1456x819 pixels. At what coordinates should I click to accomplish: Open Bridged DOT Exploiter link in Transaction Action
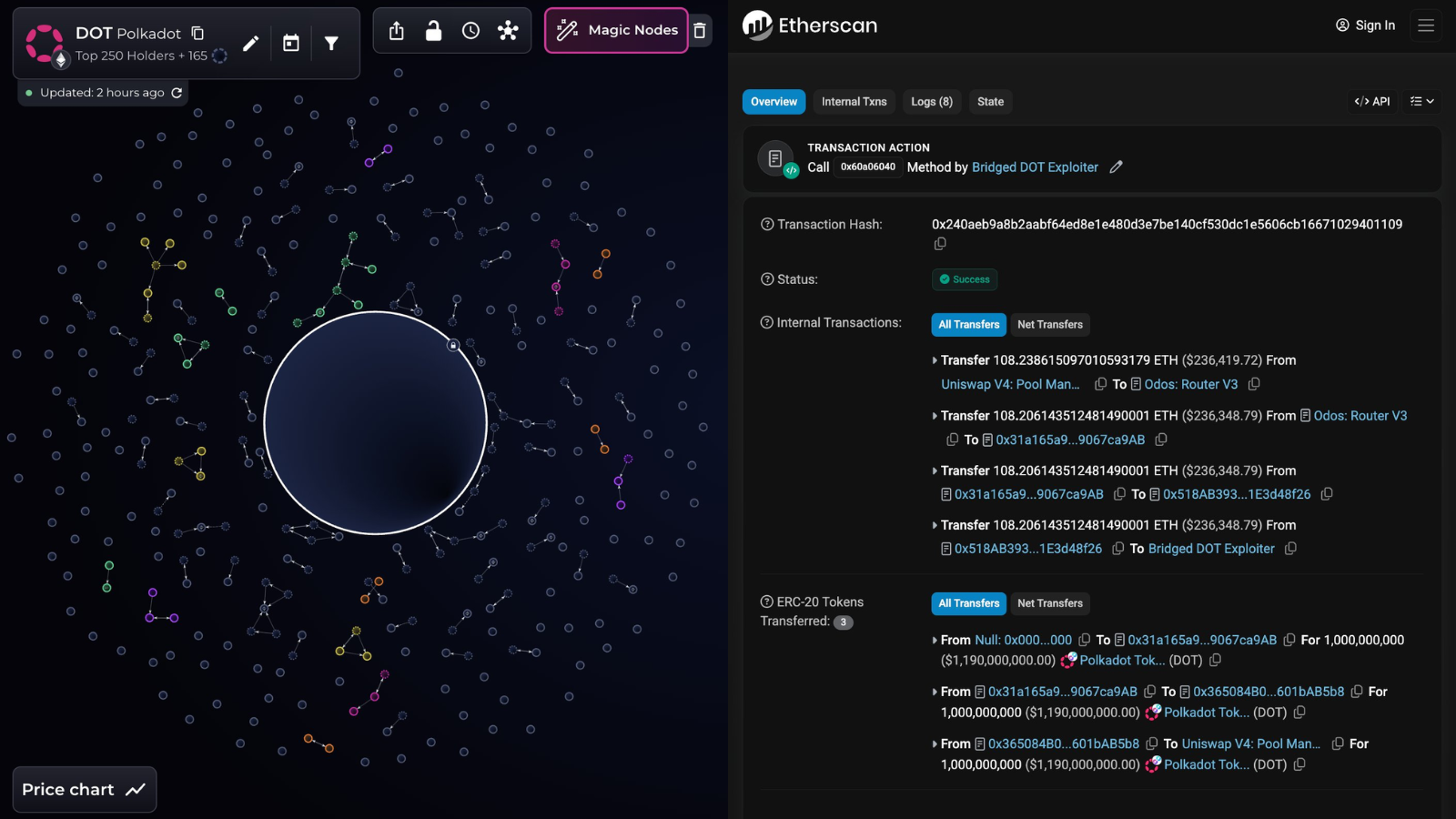[1035, 167]
